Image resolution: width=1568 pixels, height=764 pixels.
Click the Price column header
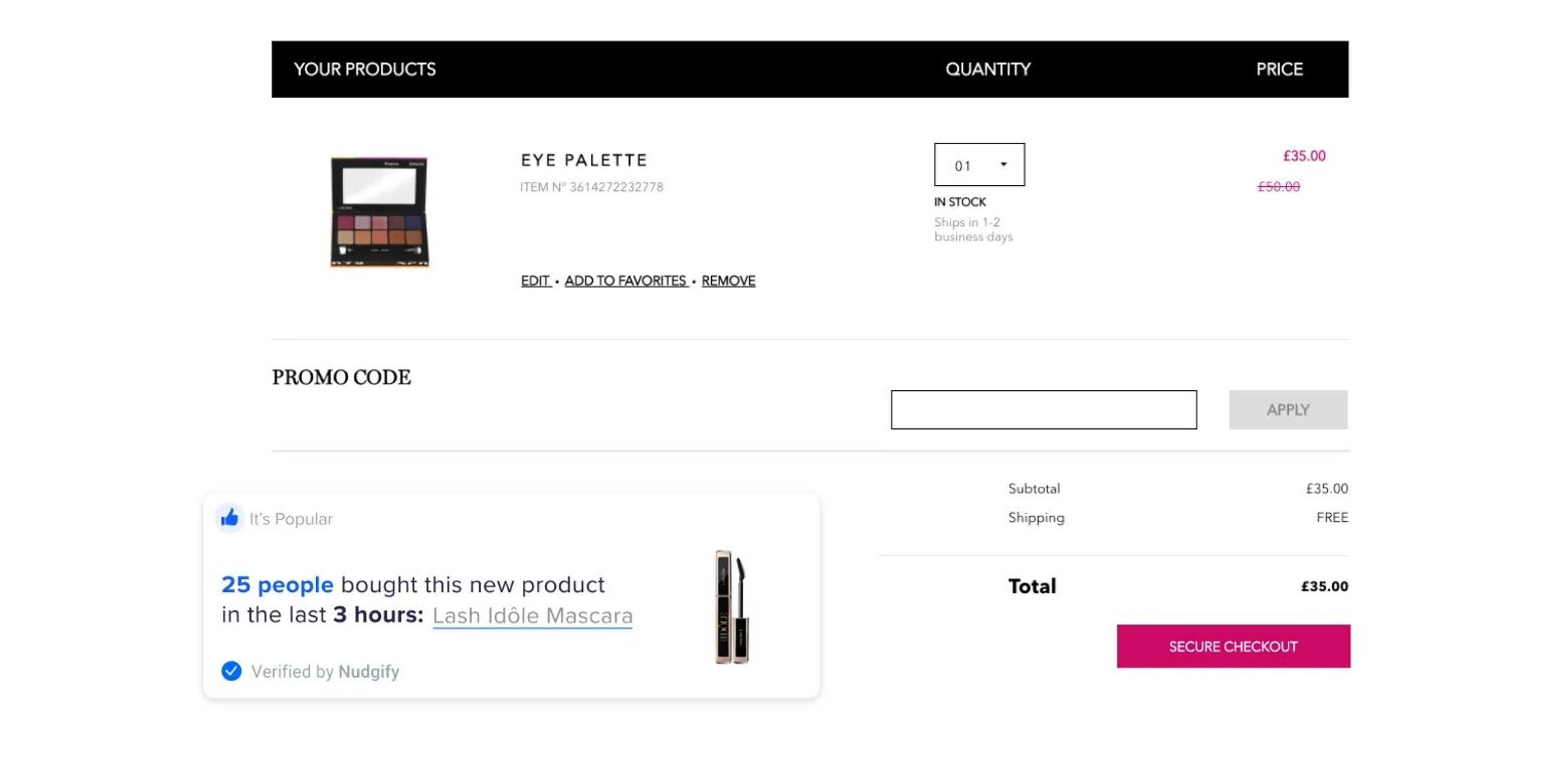(1279, 69)
